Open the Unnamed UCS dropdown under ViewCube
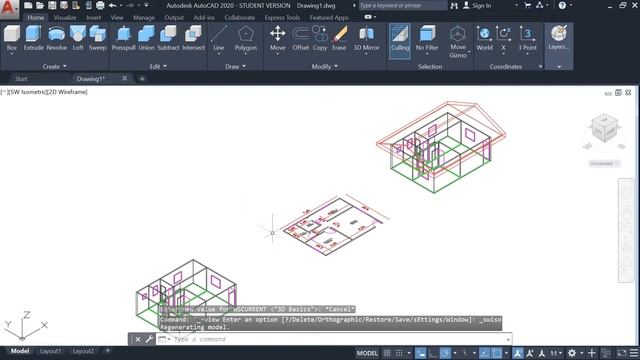This screenshot has width=640, height=360. pos(604,163)
